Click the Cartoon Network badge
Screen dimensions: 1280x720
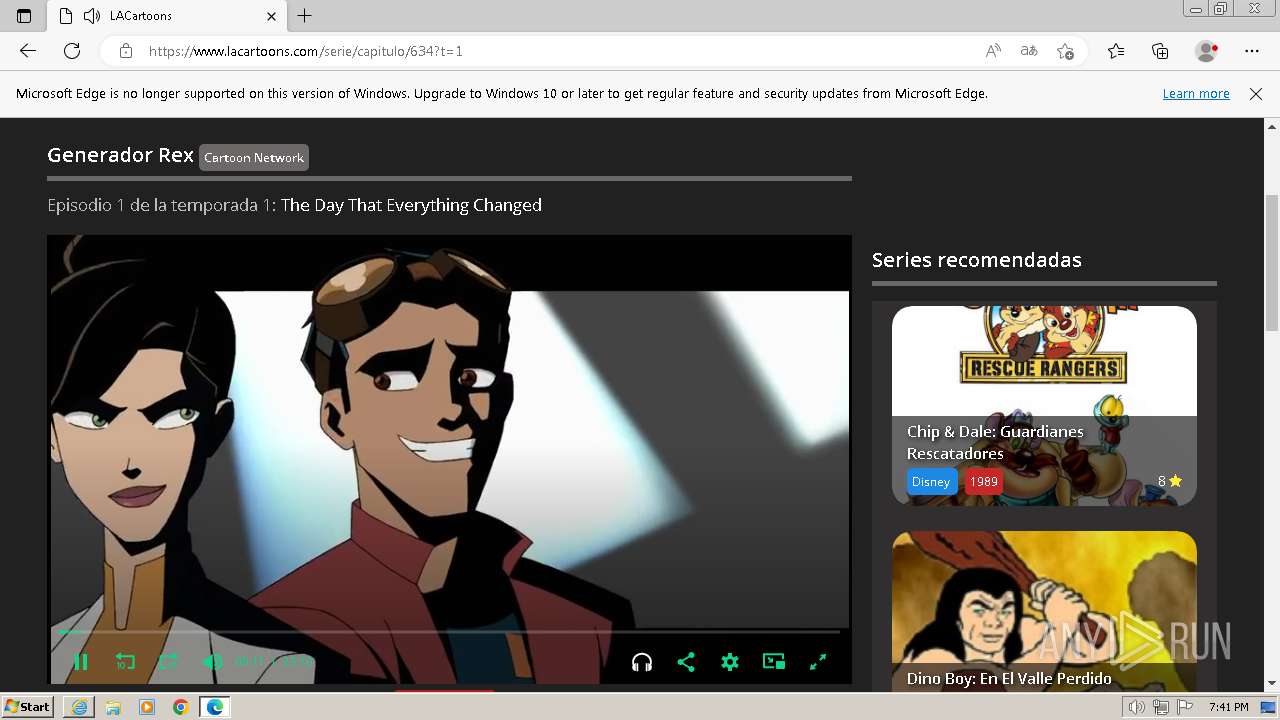click(x=254, y=157)
